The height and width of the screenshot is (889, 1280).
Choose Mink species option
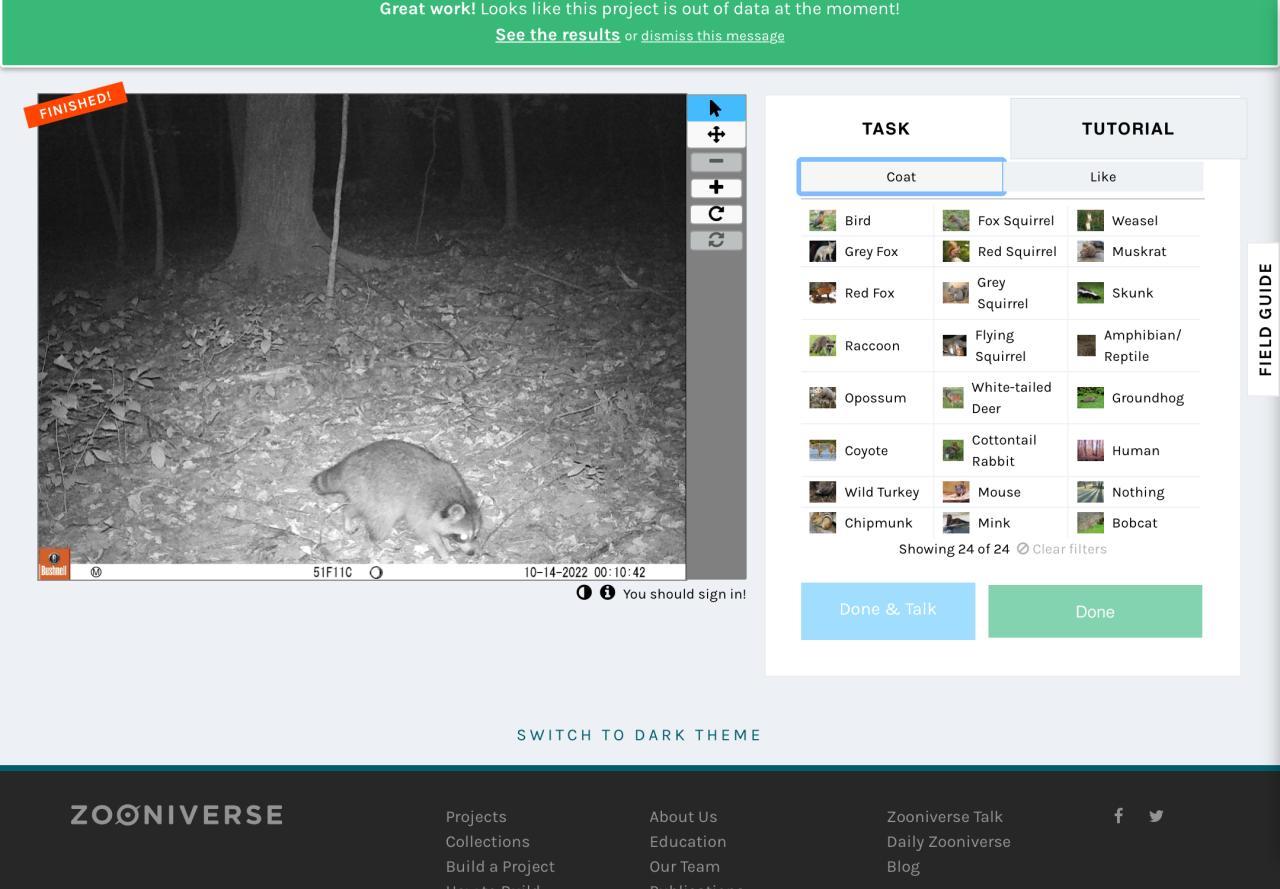click(1001, 522)
